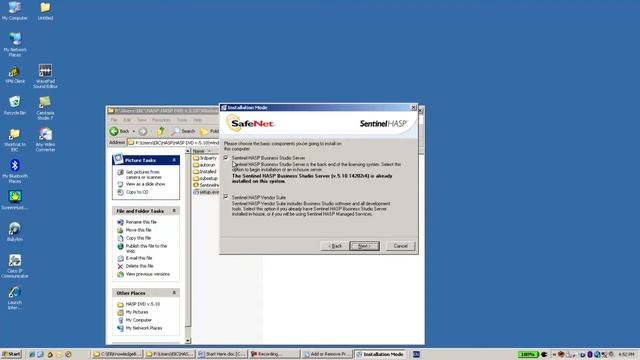The width and height of the screenshot is (640, 360).
Task: Click the battery 100% tray indicator
Action: [x=528, y=354]
